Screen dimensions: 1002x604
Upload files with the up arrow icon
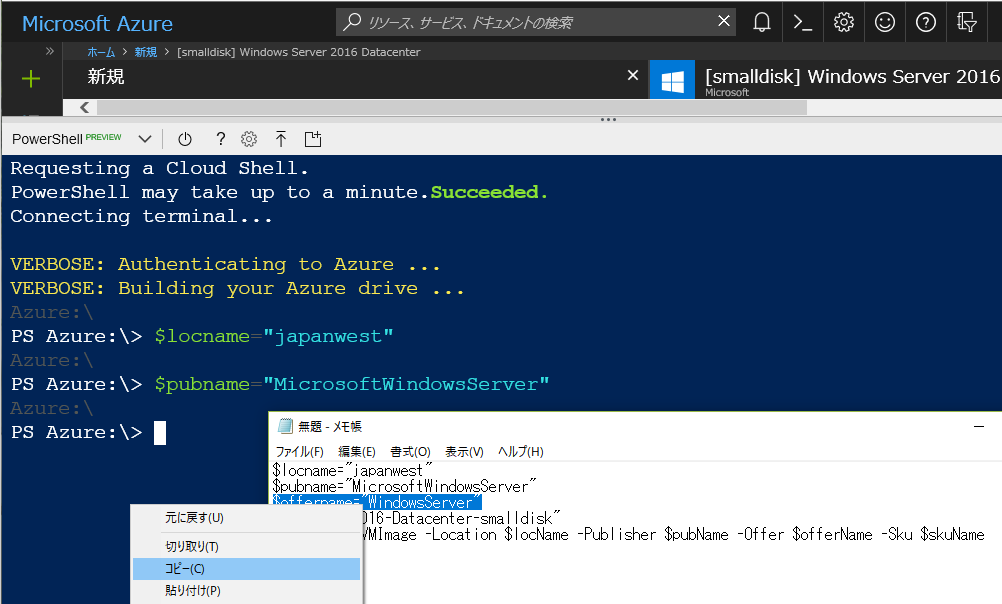(281, 139)
